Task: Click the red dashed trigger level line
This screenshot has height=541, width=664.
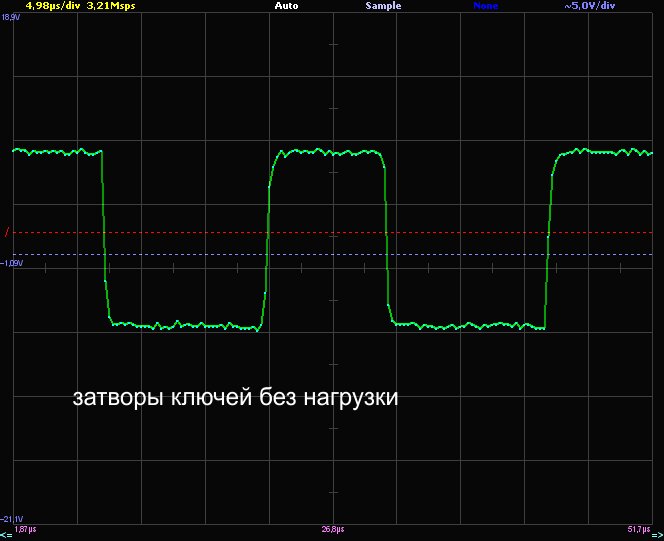Action: [x=333, y=232]
